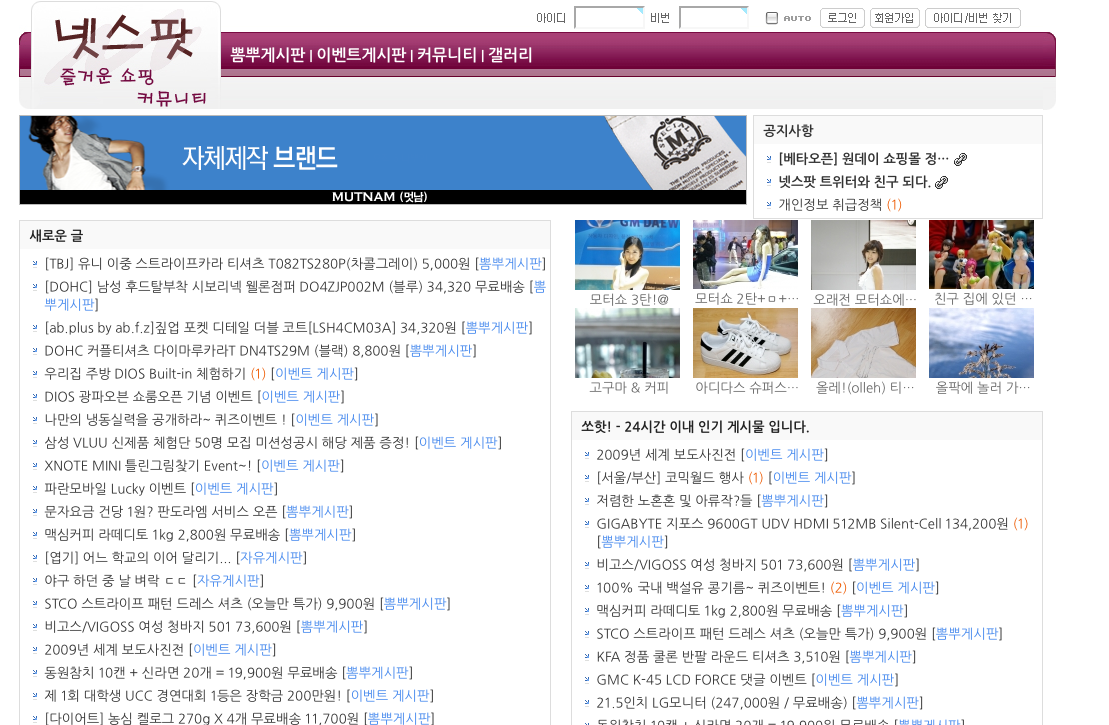The image size is (1109, 725).
Task: Open [DOHC] 남성 후드탈부착 웰론점퍼 post
Action: [x=284, y=286]
